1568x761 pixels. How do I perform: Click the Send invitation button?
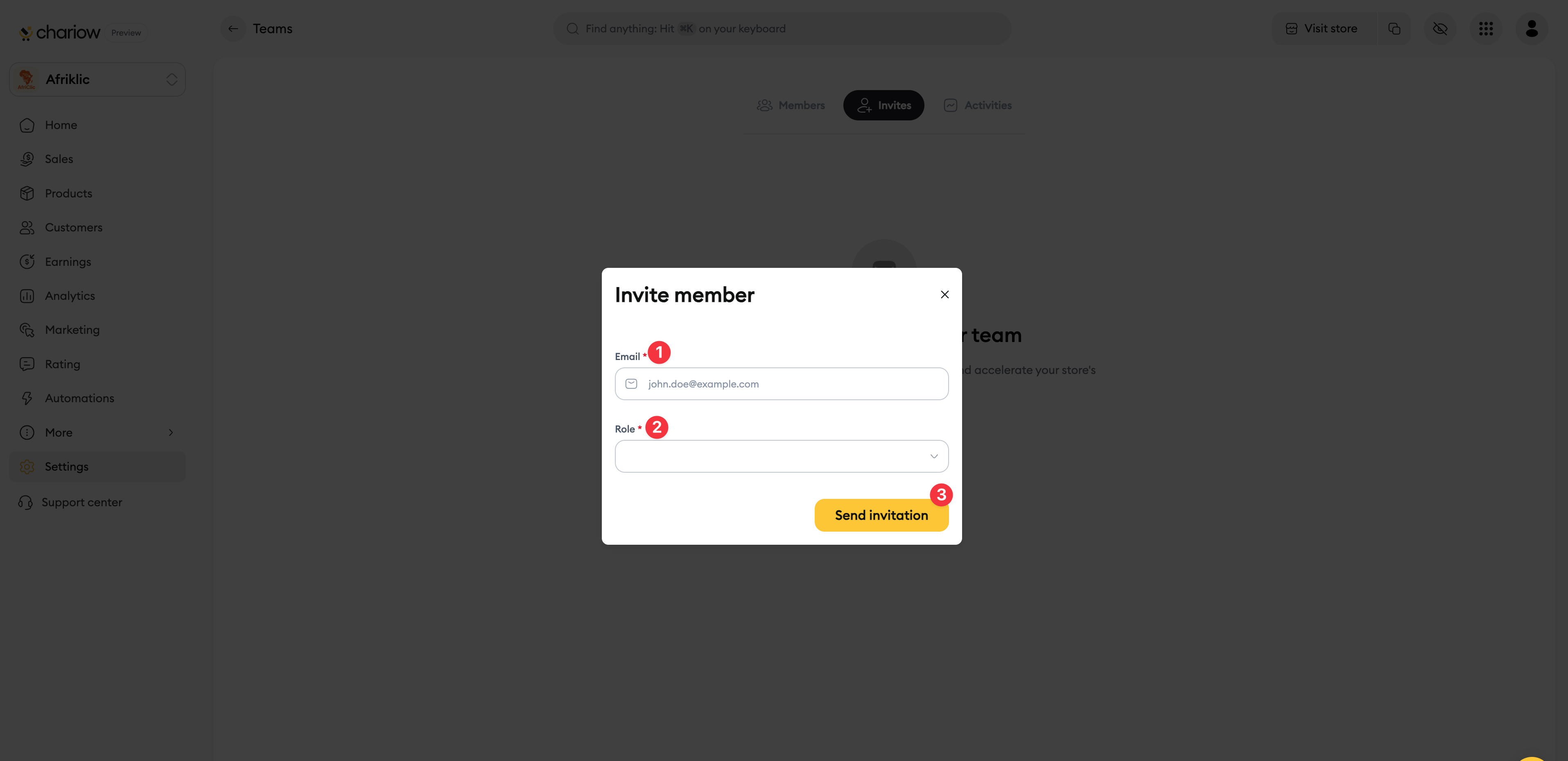pyautogui.click(x=881, y=515)
